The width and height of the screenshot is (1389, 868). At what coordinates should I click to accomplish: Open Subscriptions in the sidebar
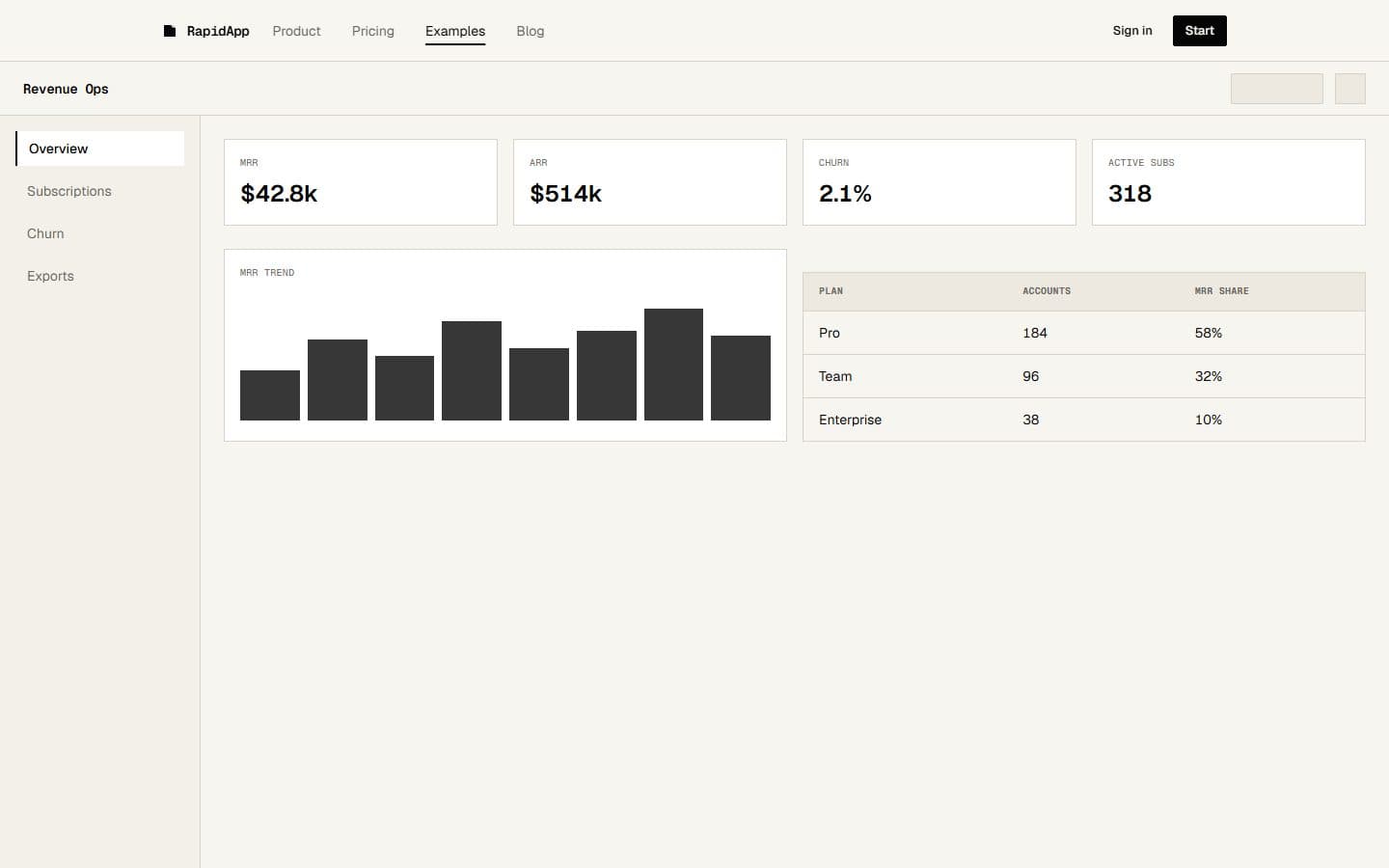[100, 191]
